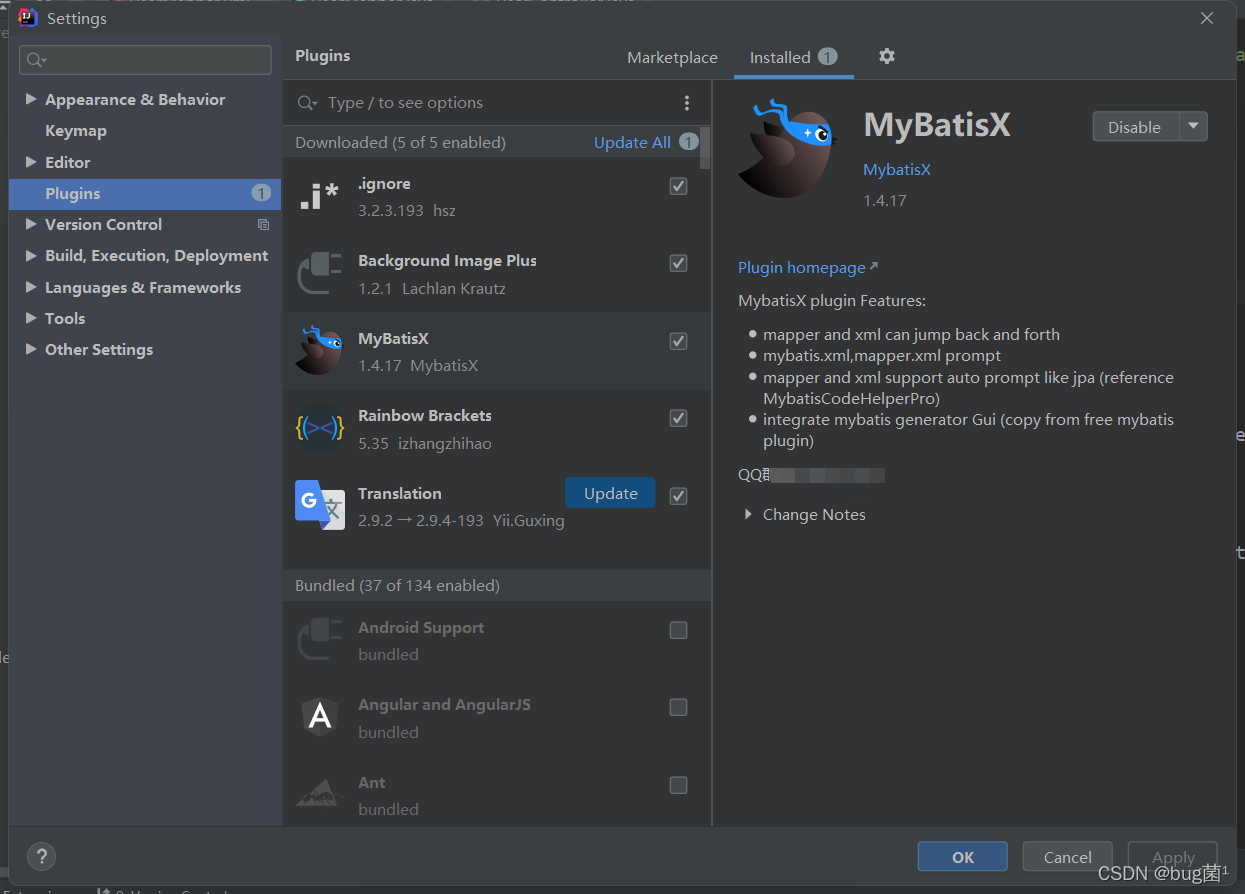
Task: Click the Bundled (37 of 134 enabled) header
Action: [397, 585]
